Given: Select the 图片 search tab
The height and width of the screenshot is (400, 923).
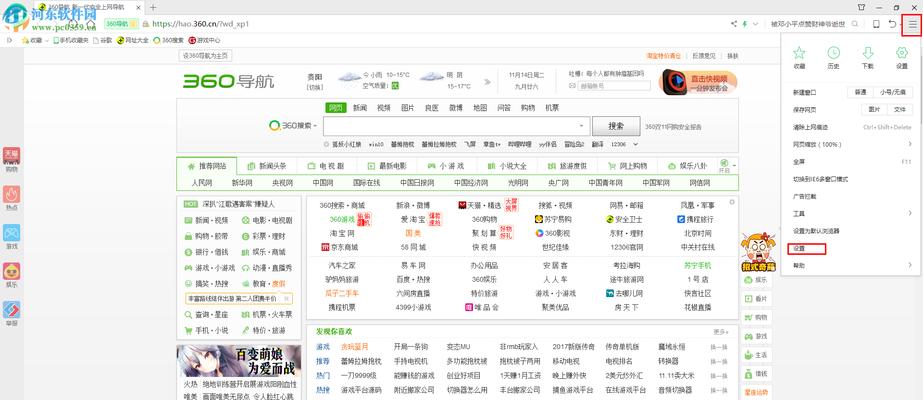Looking at the screenshot, I should point(408,108).
